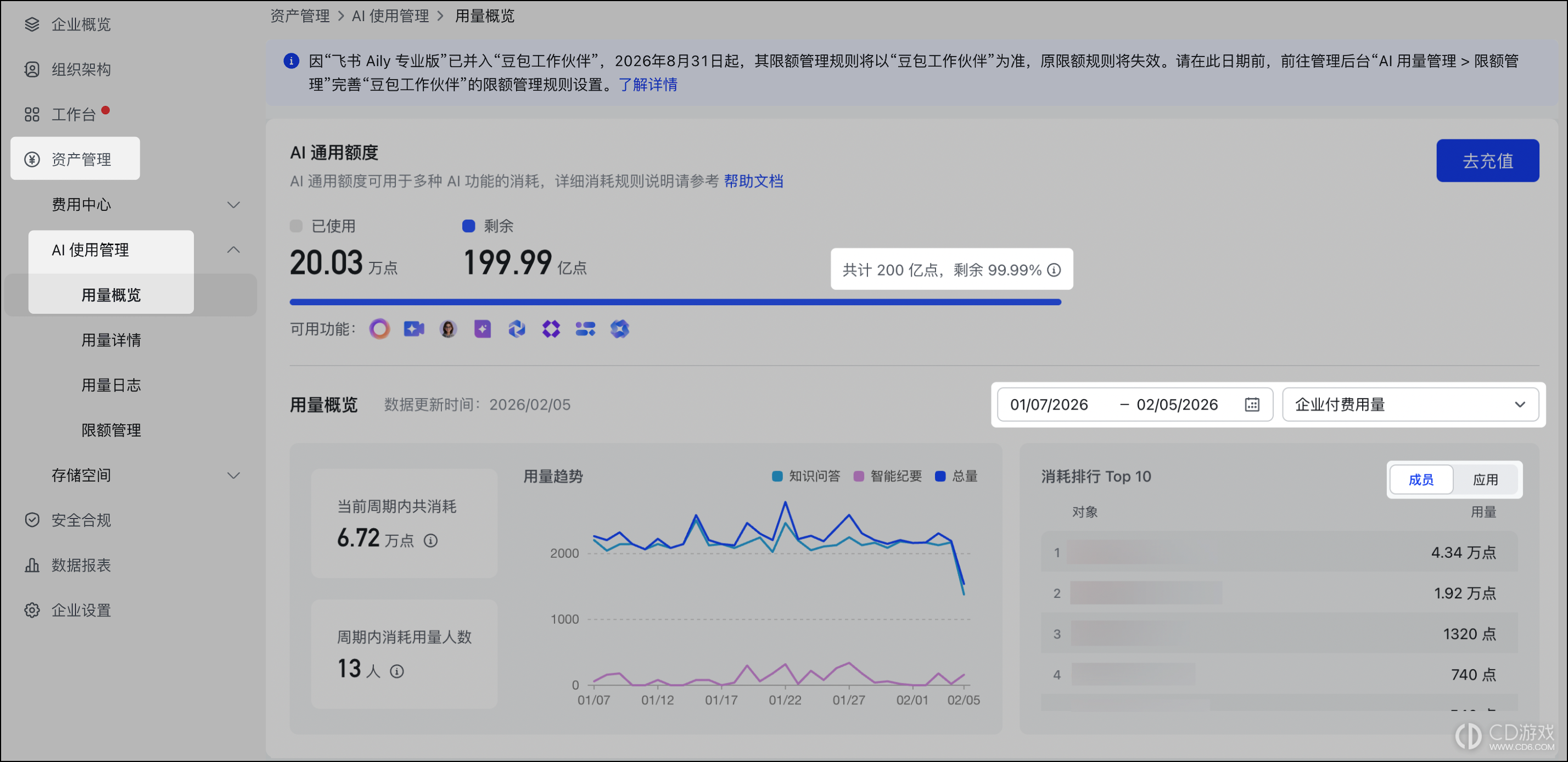The height and width of the screenshot is (762, 1568).
Task: Click info icon next to 13 人
Action: (x=397, y=671)
